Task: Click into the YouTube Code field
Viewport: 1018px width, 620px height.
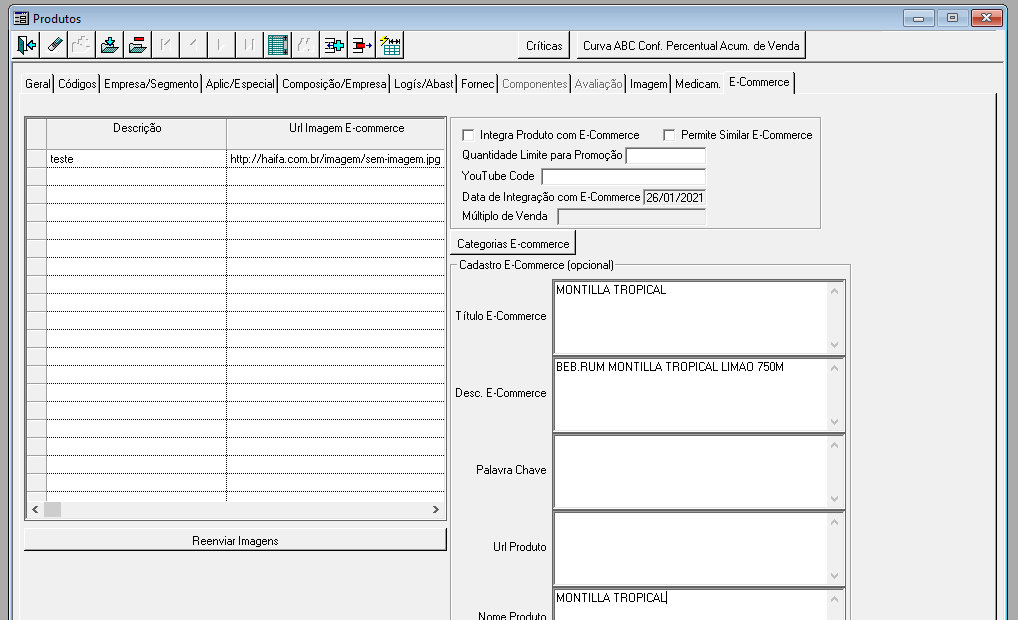Action: (623, 177)
